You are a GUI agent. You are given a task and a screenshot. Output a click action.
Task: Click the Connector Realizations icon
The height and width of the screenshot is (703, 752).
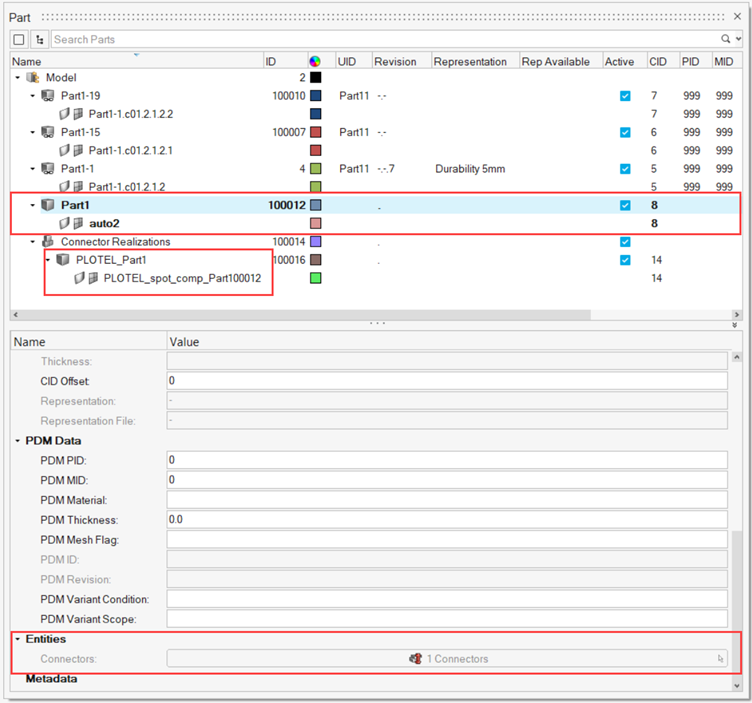[47, 242]
